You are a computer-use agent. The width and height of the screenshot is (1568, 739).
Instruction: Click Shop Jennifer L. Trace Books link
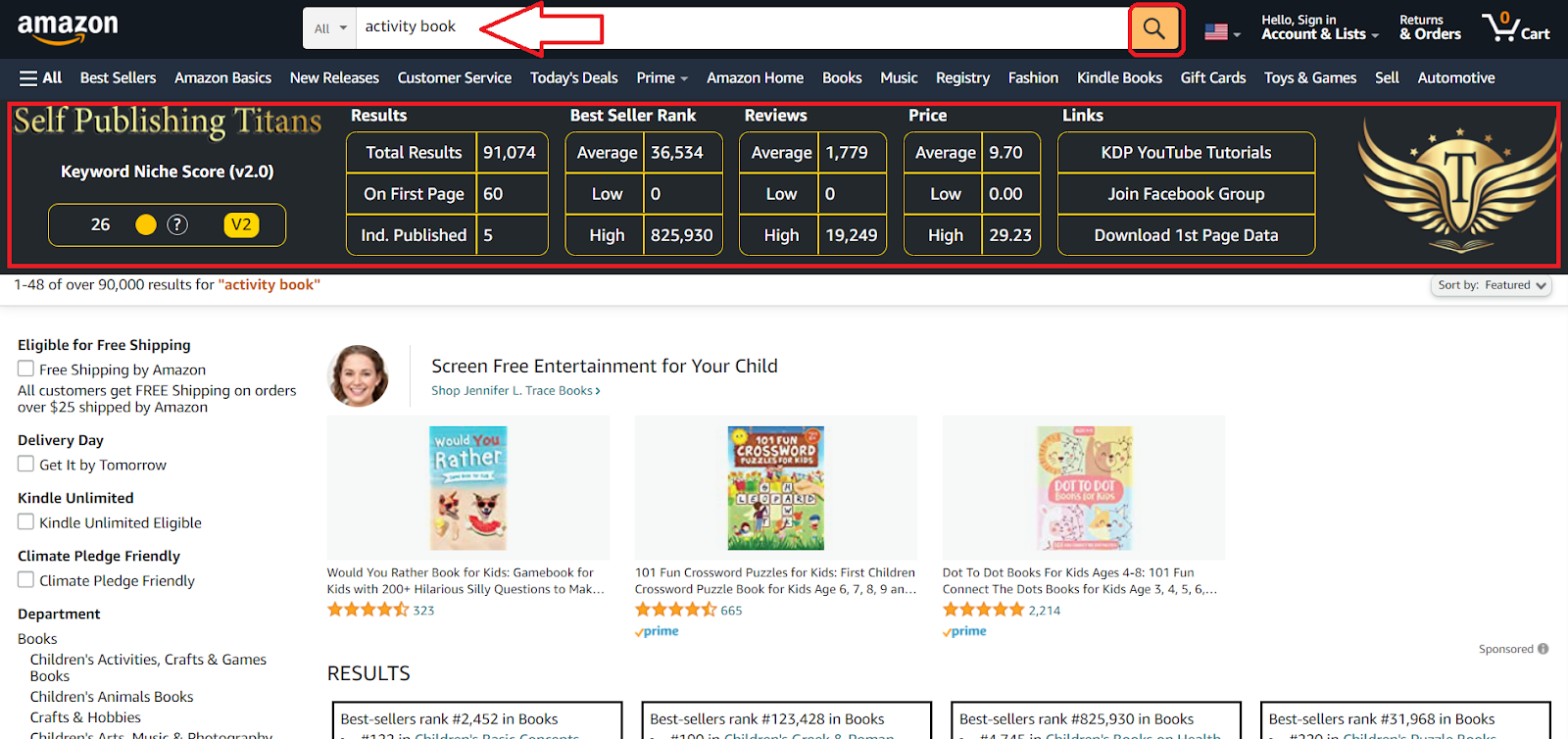click(x=515, y=390)
